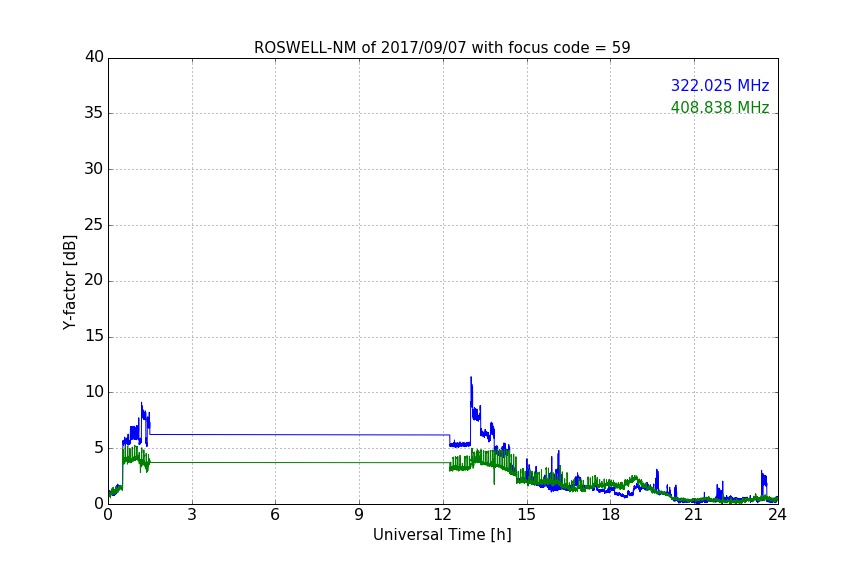Click the flat green line segment near hour 9
This screenshot has width=864, height=576.
pos(359,462)
